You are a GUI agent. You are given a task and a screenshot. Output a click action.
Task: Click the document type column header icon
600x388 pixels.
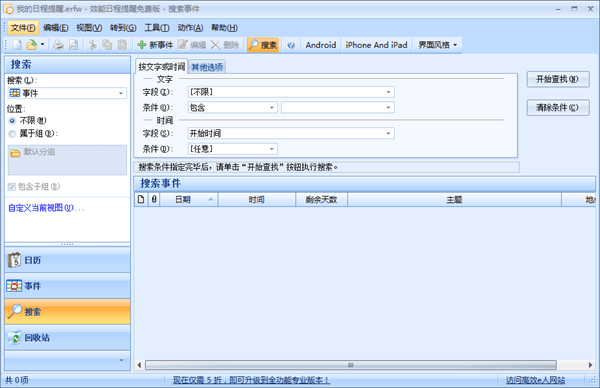141,199
